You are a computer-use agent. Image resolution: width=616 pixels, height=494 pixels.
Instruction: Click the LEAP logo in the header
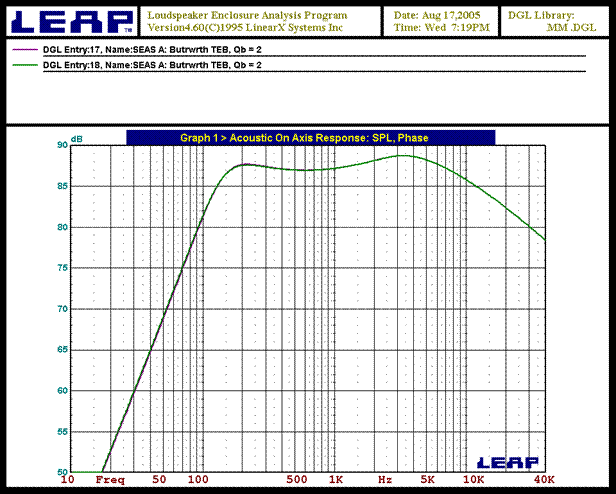70,21
